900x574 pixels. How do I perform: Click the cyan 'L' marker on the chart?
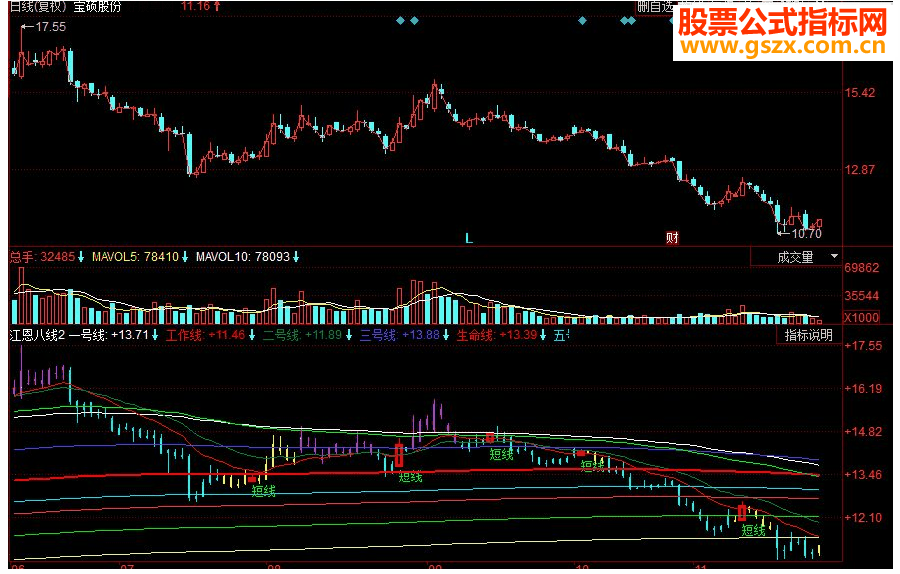coord(469,238)
